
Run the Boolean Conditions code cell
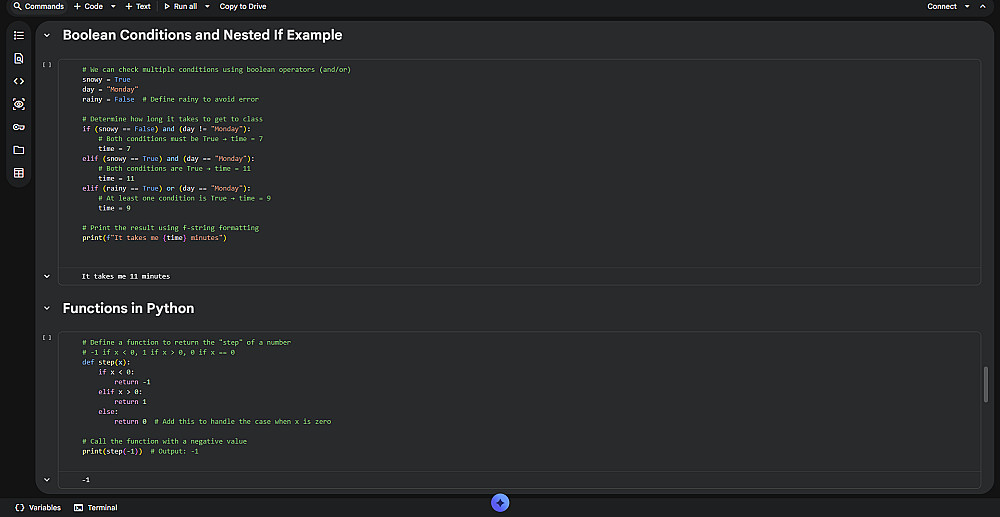(x=47, y=65)
